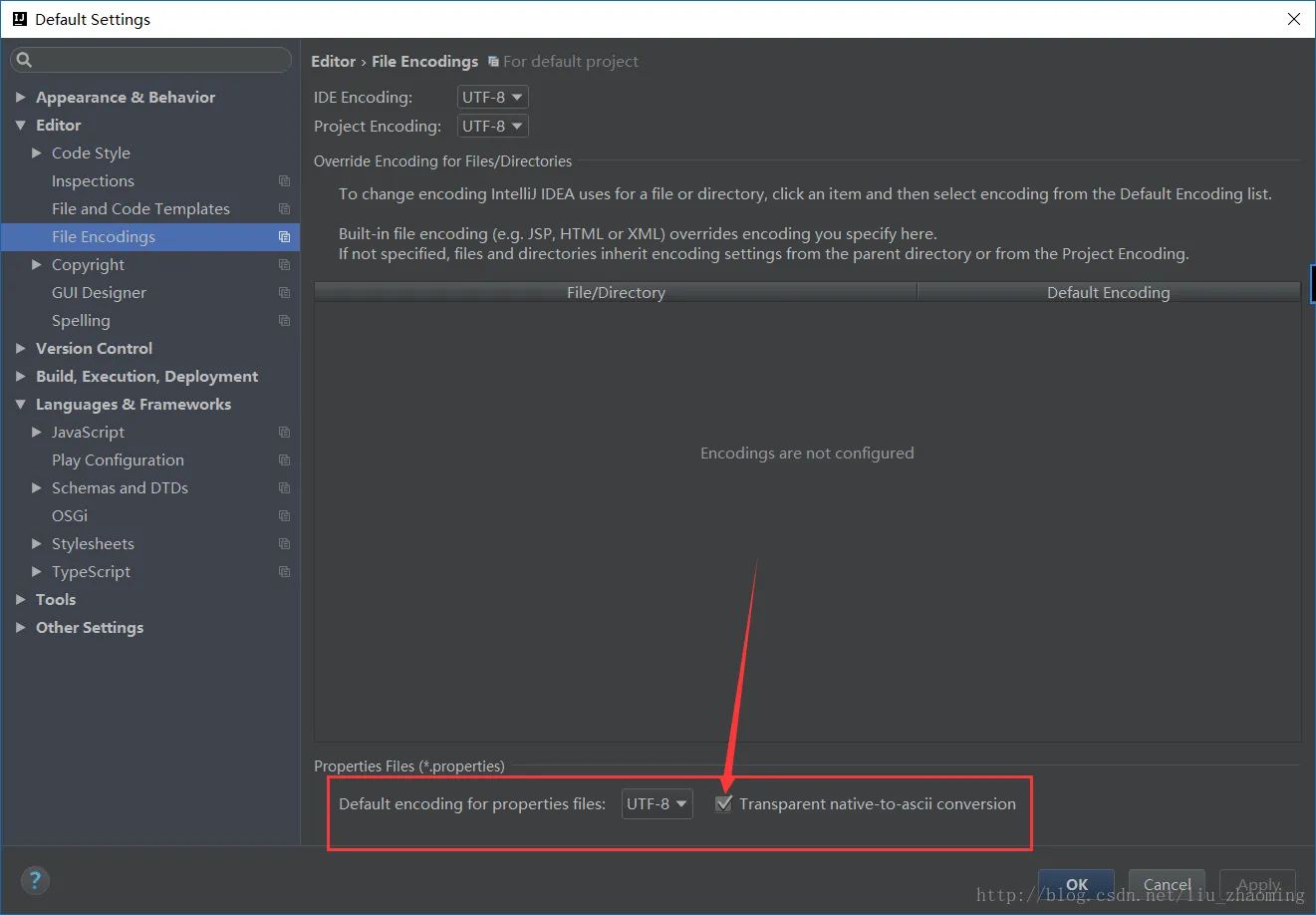Image resolution: width=1316 pixels, height=915 pixels.
Task: Select File Encodings in the tree
Action: pos(104,237)
